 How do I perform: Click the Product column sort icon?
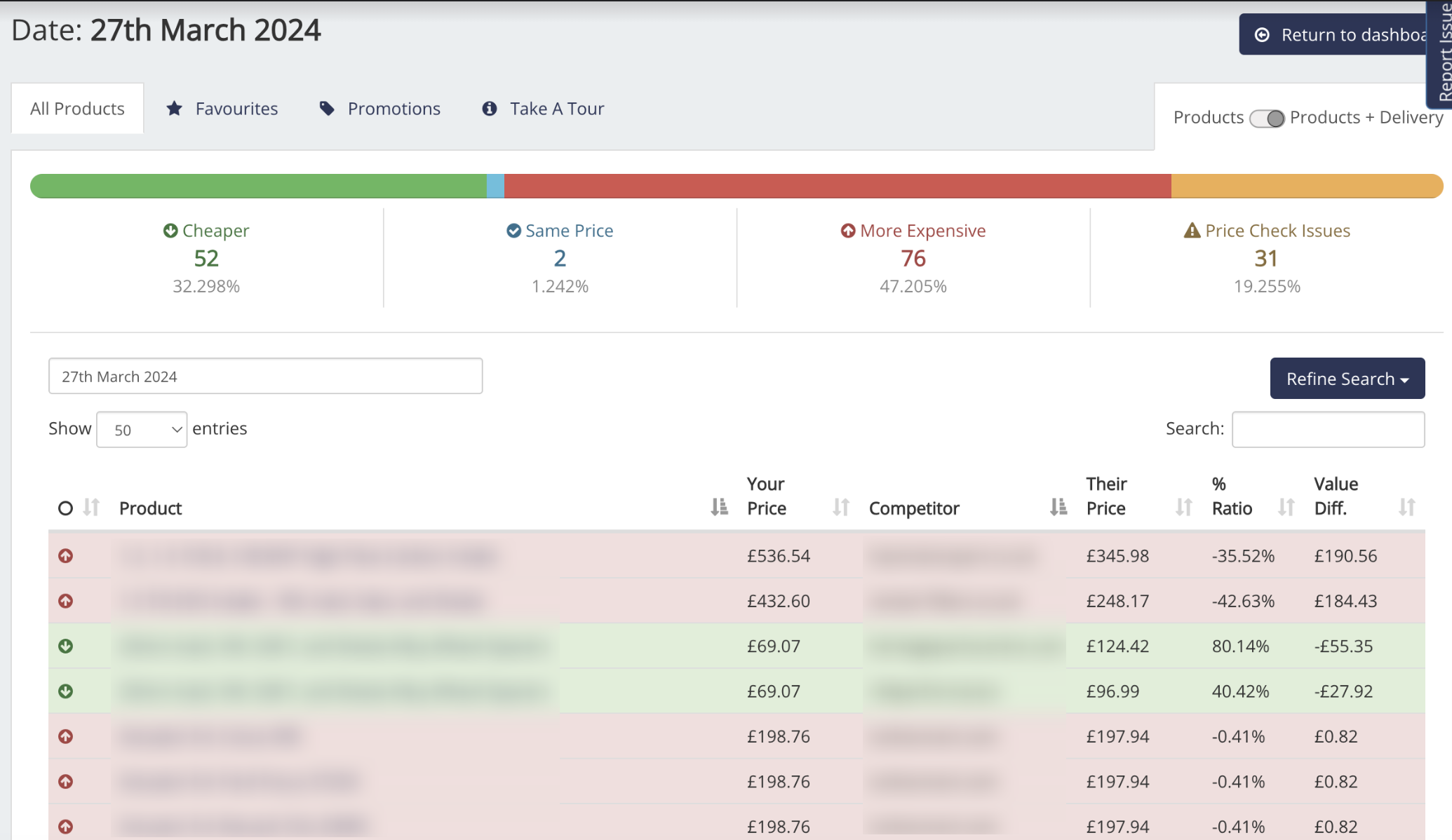(719, 507)
